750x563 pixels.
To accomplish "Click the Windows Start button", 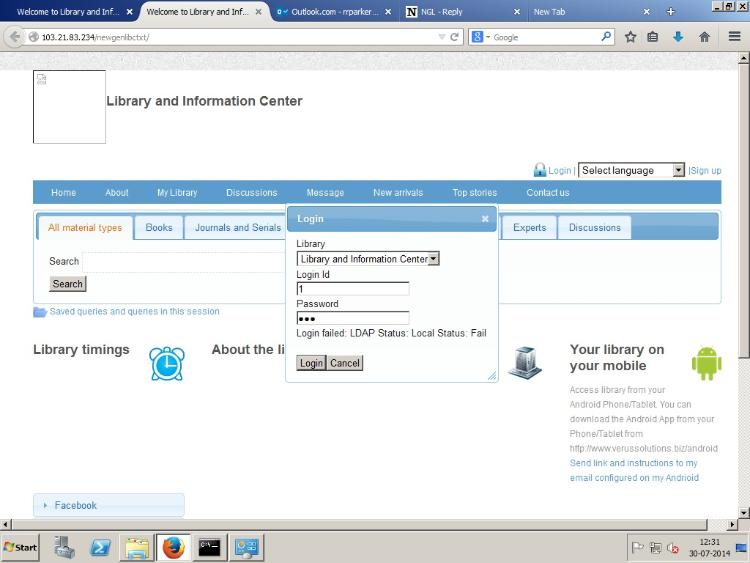I will pos(21,547).
